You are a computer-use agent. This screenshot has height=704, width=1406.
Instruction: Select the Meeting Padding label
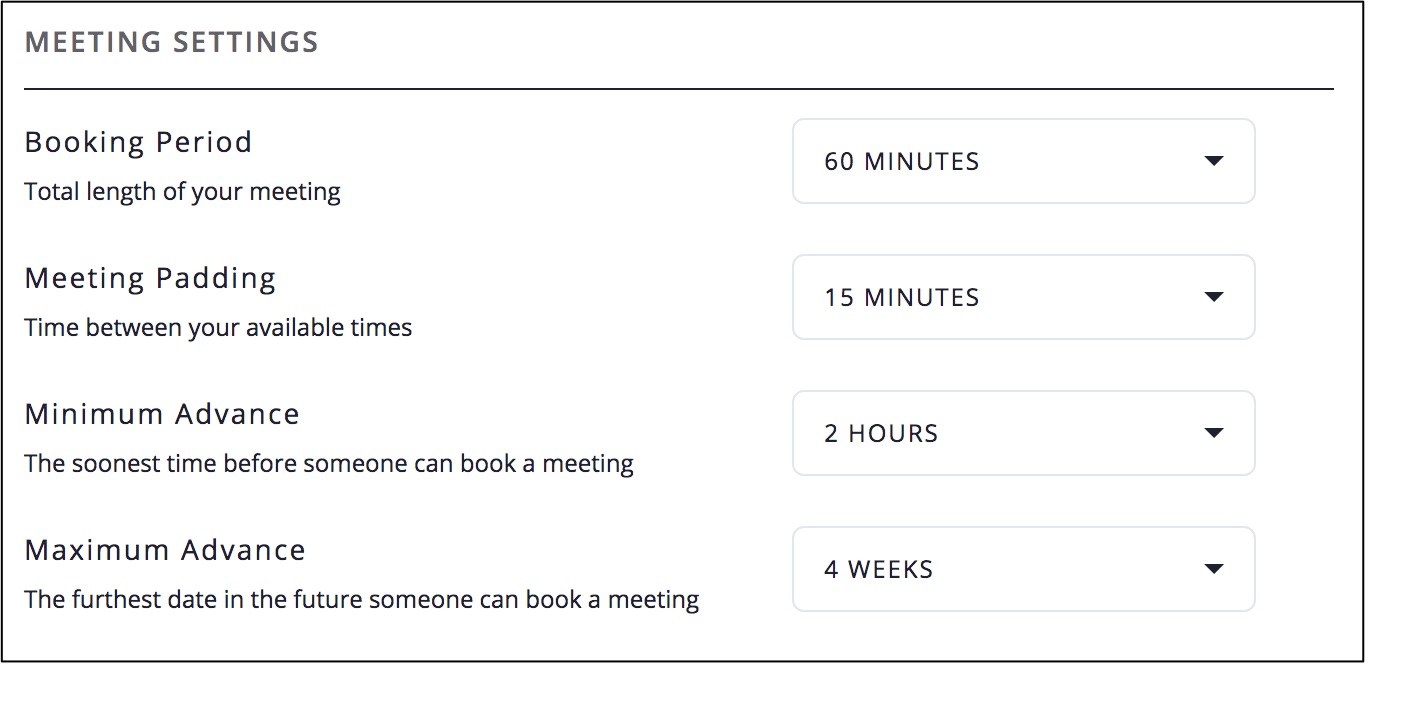click(150, 278)
